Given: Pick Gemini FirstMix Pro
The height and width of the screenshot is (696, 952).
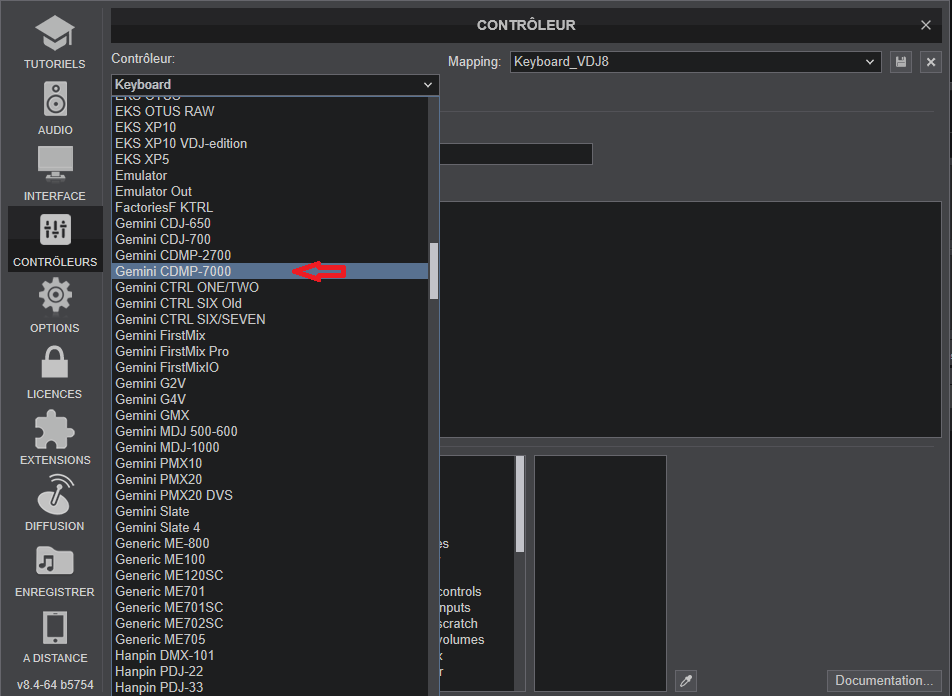Looking at the screenshot, I should pyautogui.click(x=270, y=352).
